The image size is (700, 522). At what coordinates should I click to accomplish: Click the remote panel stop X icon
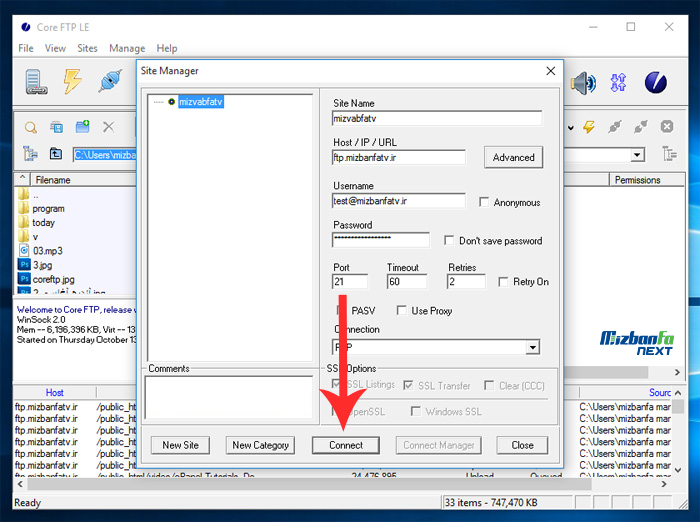[667, 127]
